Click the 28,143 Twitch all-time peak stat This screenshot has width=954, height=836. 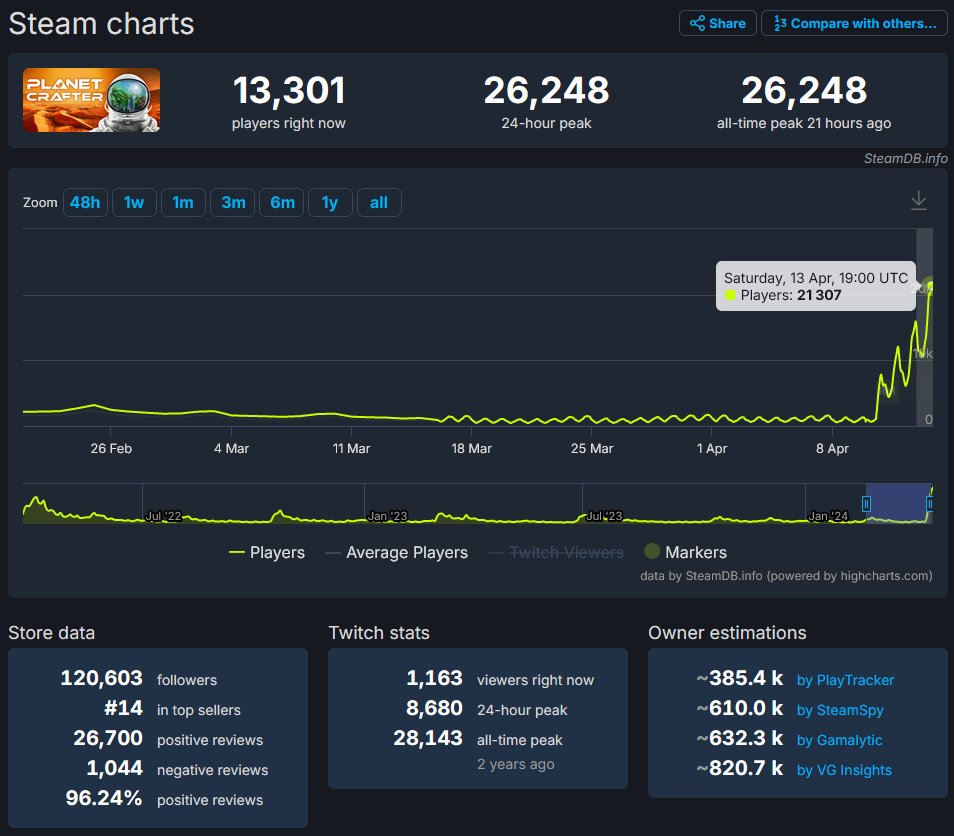478,739
